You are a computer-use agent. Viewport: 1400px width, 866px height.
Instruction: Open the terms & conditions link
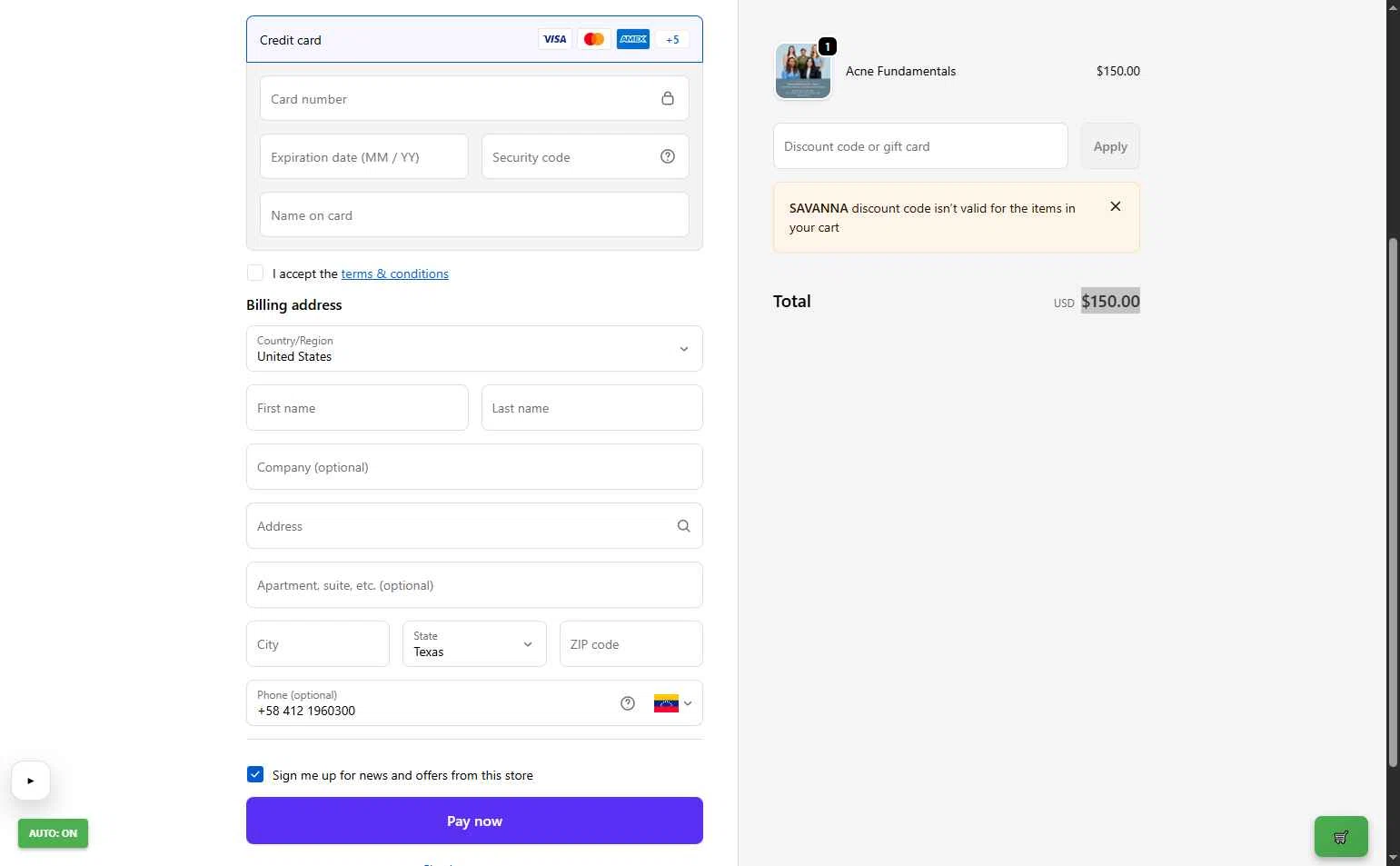394,274
